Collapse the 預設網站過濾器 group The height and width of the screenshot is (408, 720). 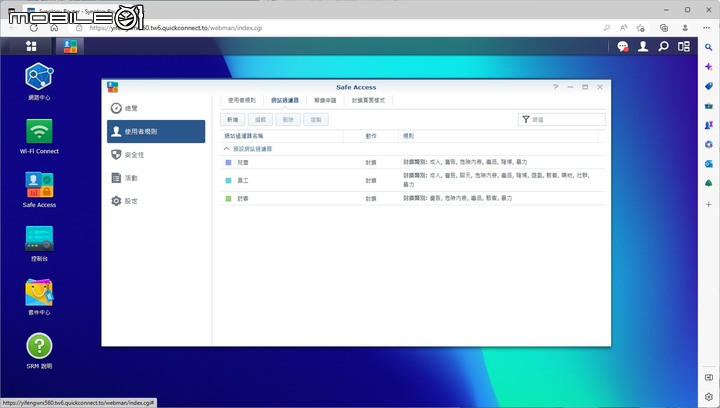click(226, 149)
